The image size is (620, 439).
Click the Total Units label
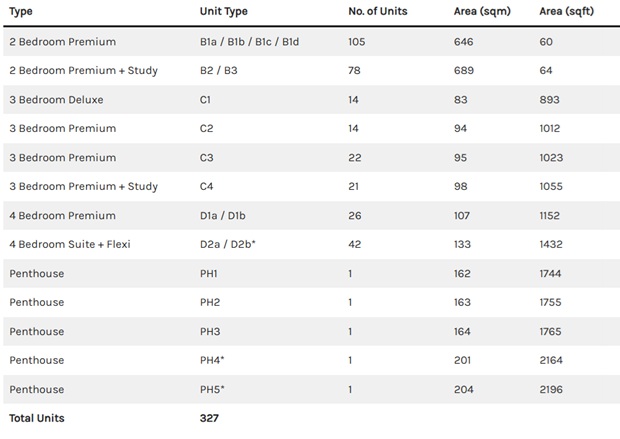[x=36, y=418]
